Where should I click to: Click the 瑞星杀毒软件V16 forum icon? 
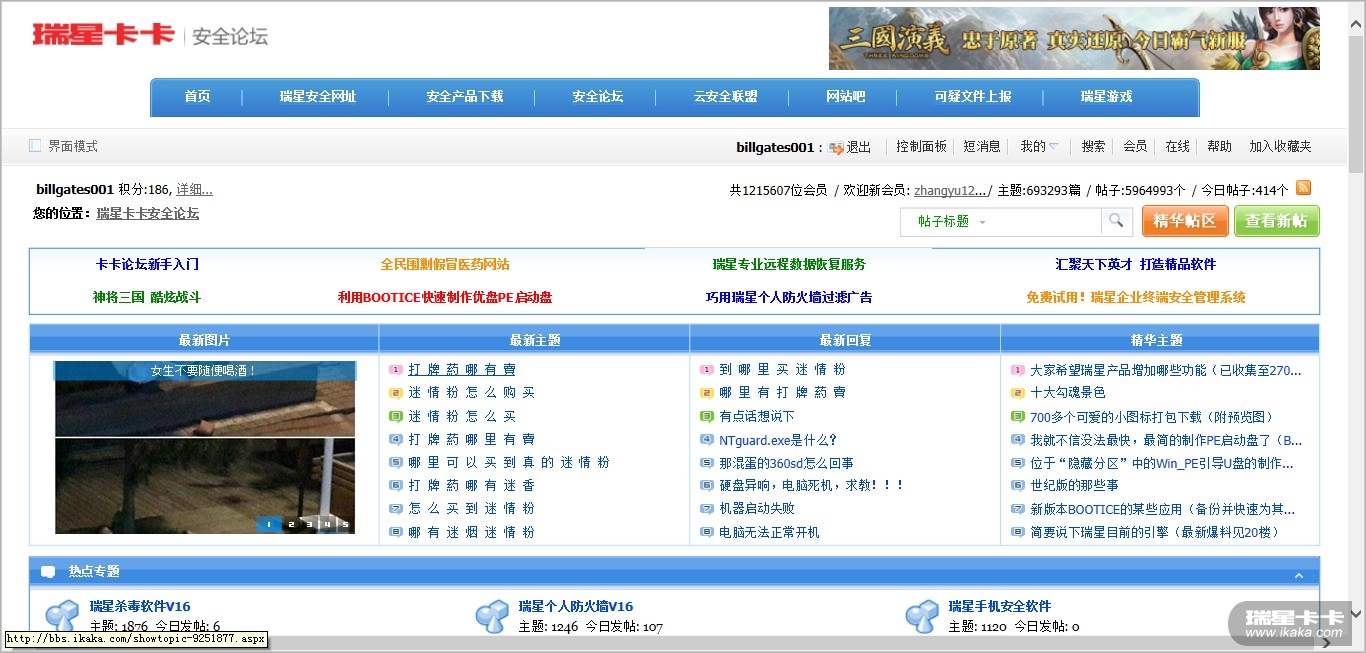[63, 615]
